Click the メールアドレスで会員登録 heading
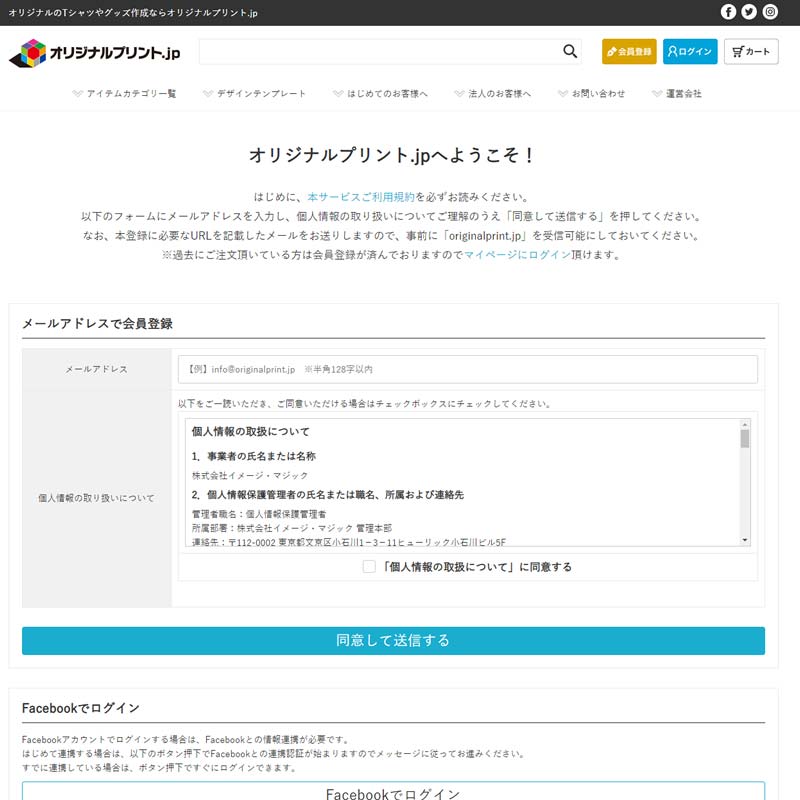Viewport: 800px width, 800px height. [97, 323]
